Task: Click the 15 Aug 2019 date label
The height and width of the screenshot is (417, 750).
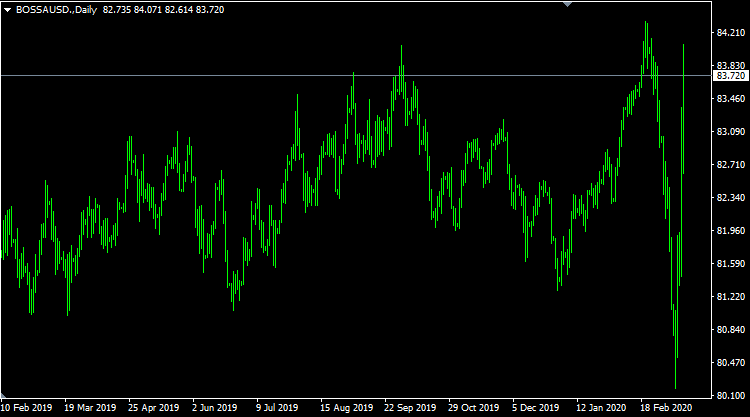Action: coord(346,407)
